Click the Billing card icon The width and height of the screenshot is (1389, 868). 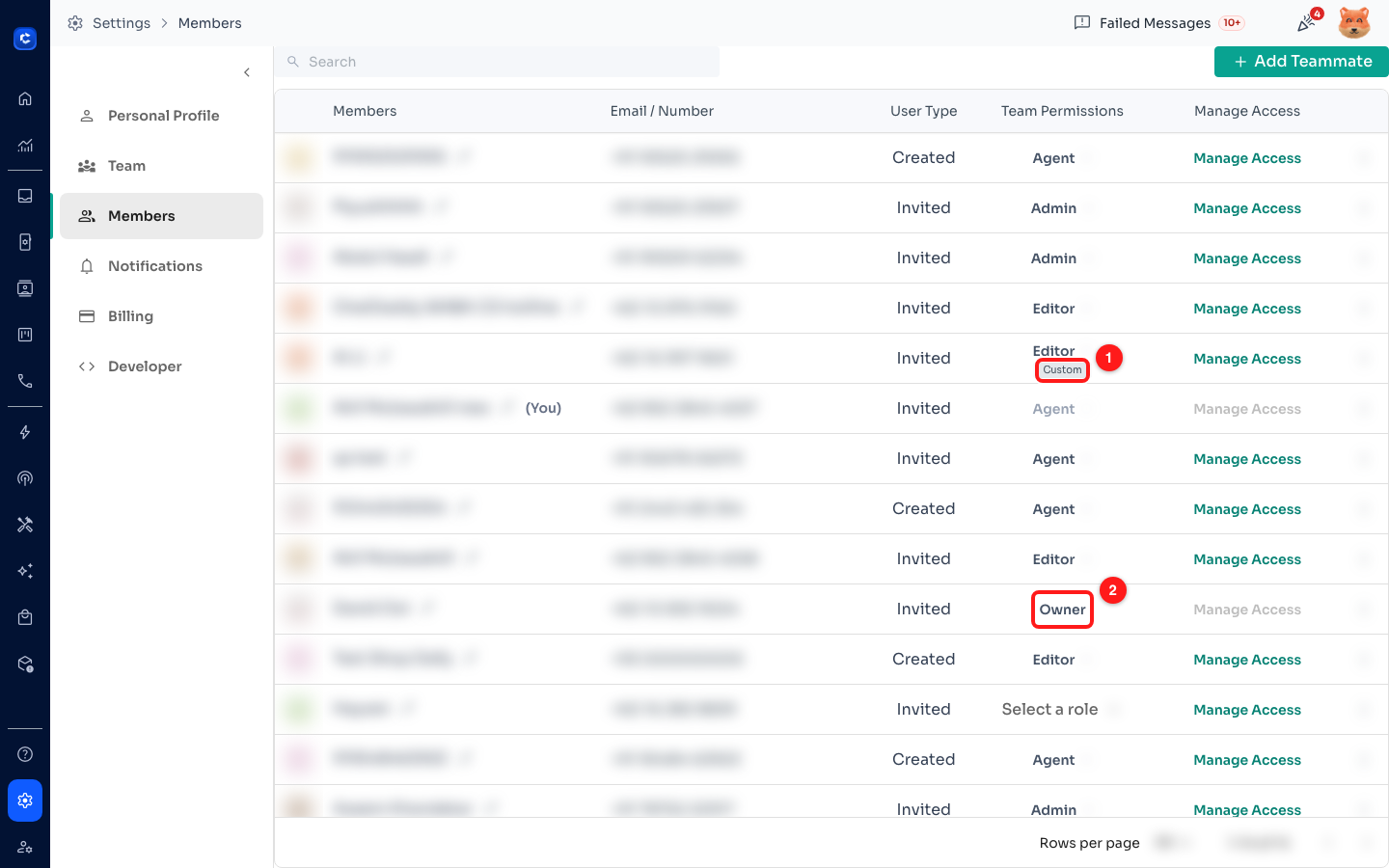point(87,316)
